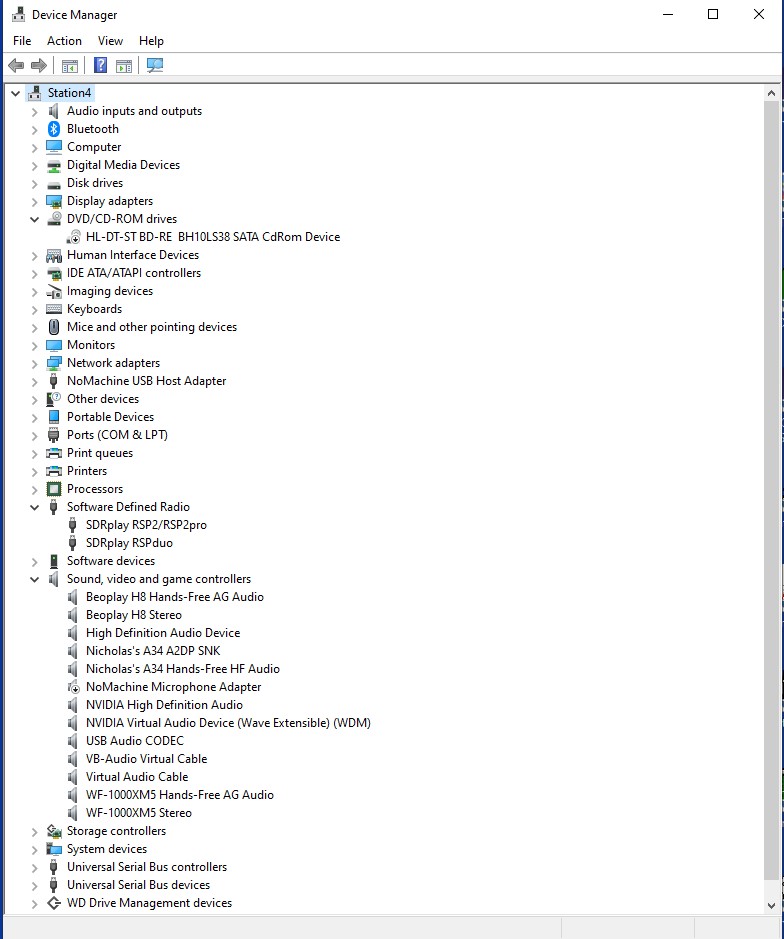Image resolution: width=784 pixels, height=939 pixels.
Task: Click the Human Interface Devices icon
Action: click(x=54, y=255)
